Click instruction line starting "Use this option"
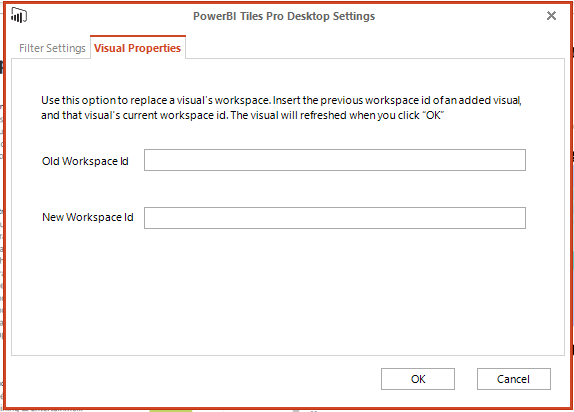The width and height of the screenshot is (574, 412). coord(281,100)
